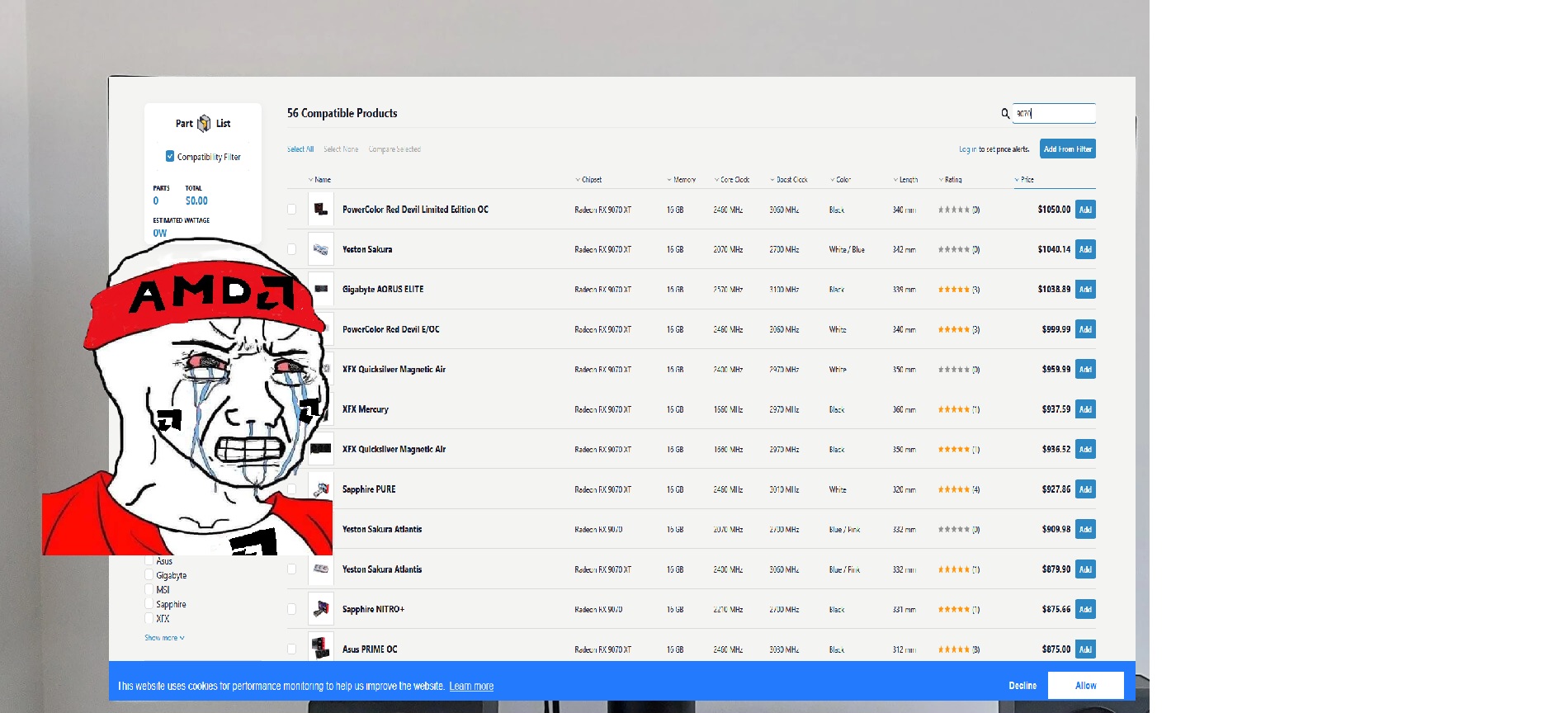
Task: Add the Sapphire NITRO+ card
Action: 1085,610
